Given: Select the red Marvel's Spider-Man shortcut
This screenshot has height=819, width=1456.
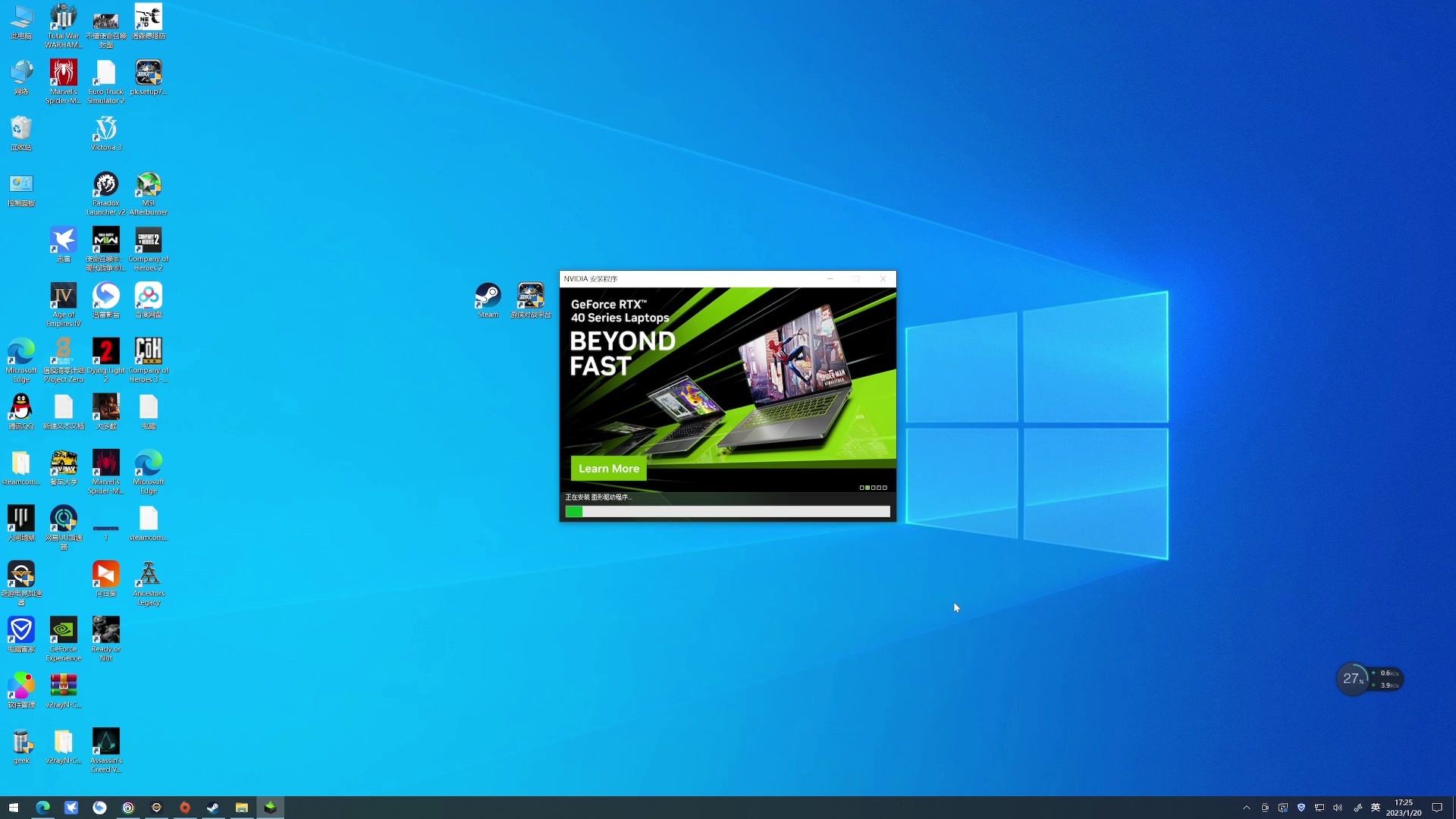Looking at the screenshot, I should tap(64, 82).
